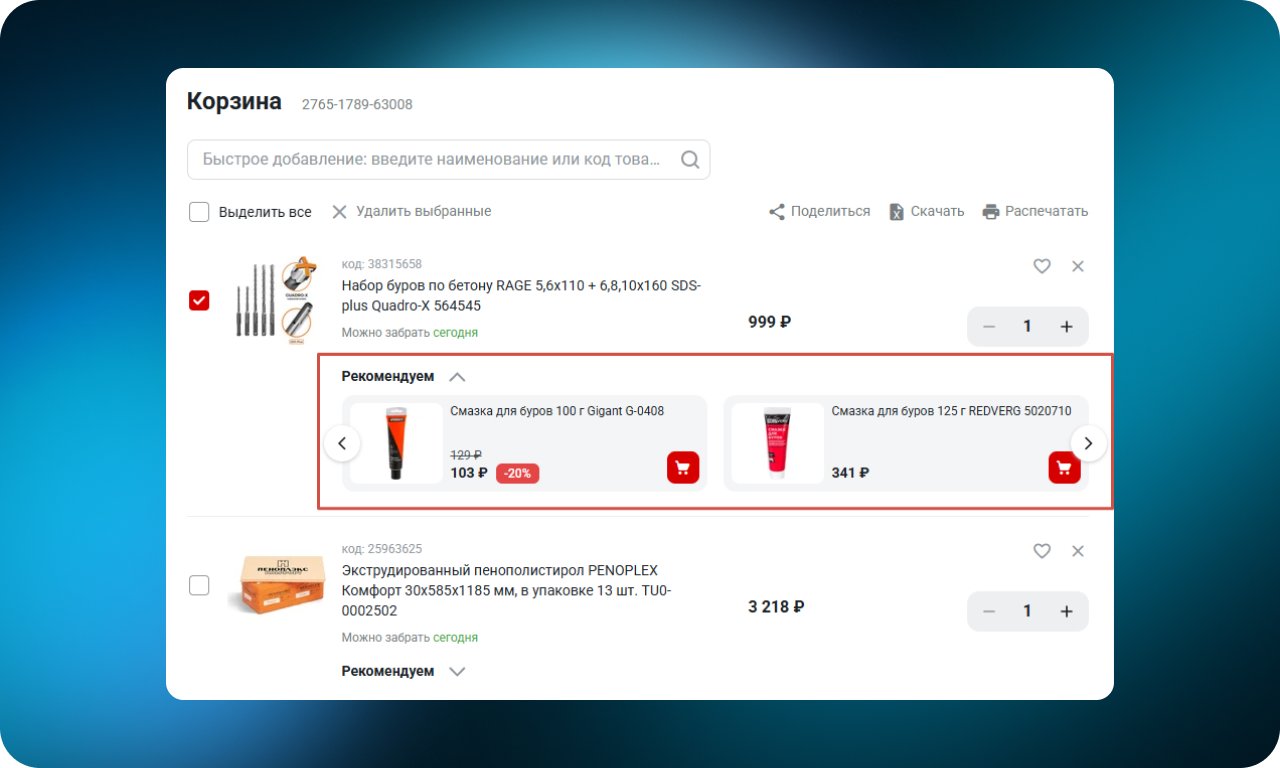Remove PENOPLEX item with X icon
The height and width of the screenshot is (768, 1280).
pyautogui.click(x=1078, y=551)
